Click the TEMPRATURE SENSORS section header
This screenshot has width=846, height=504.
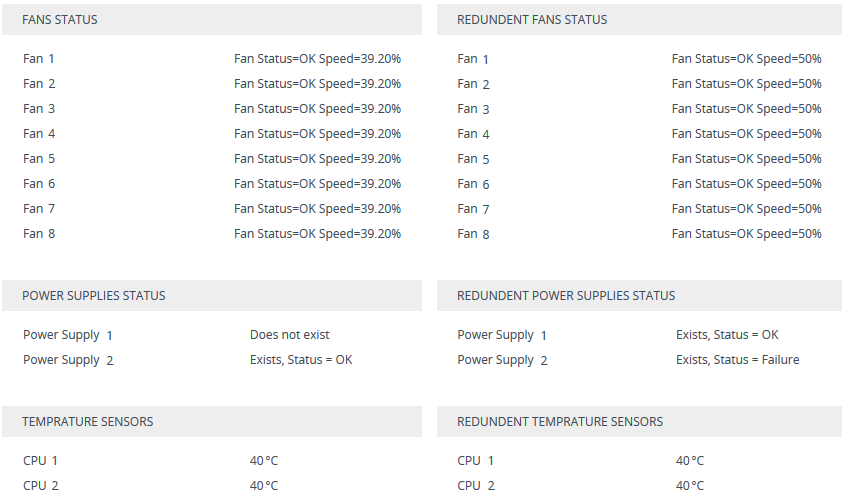pos(88,422)
